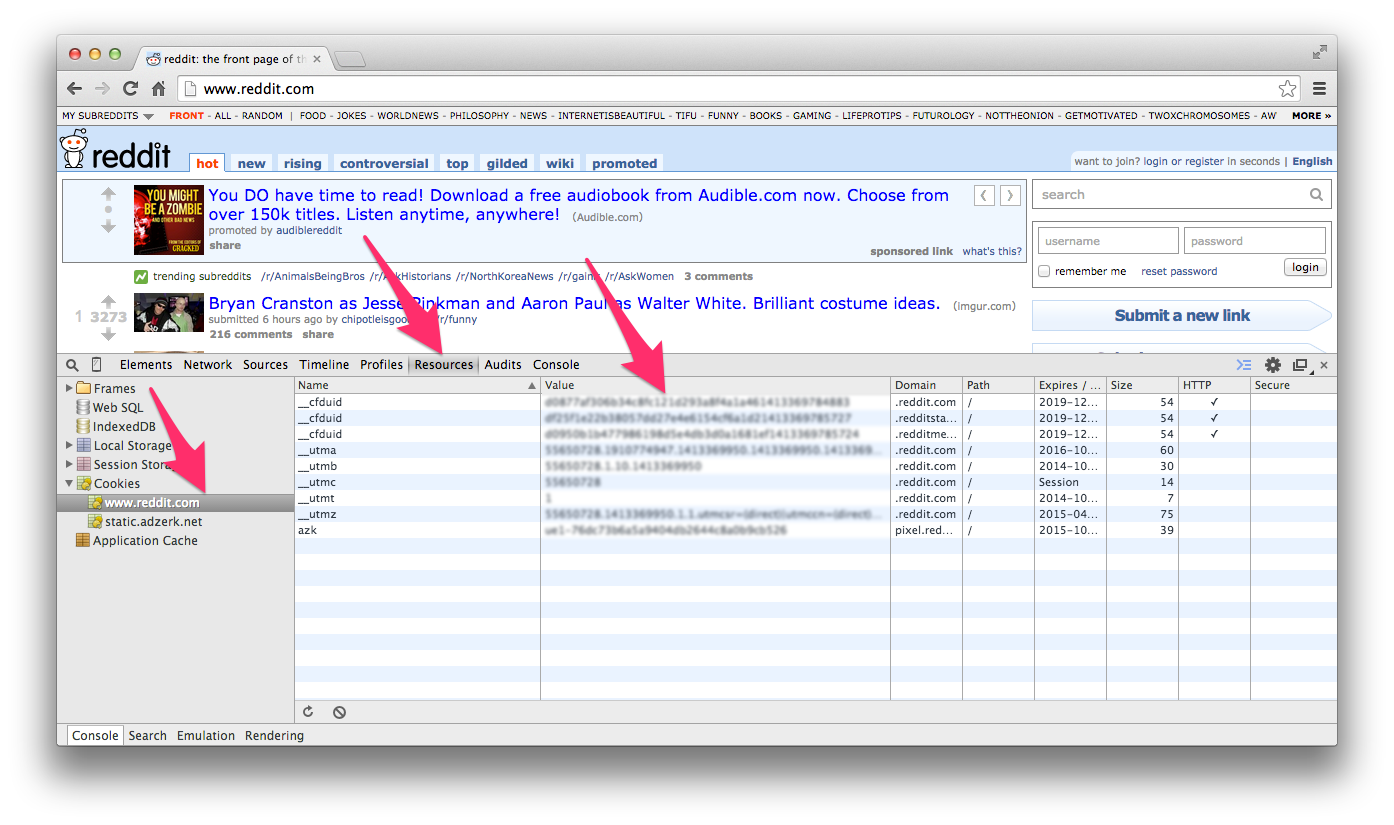
Task: Select the Resources DevTools tab
Action: (x=444, y=365)
